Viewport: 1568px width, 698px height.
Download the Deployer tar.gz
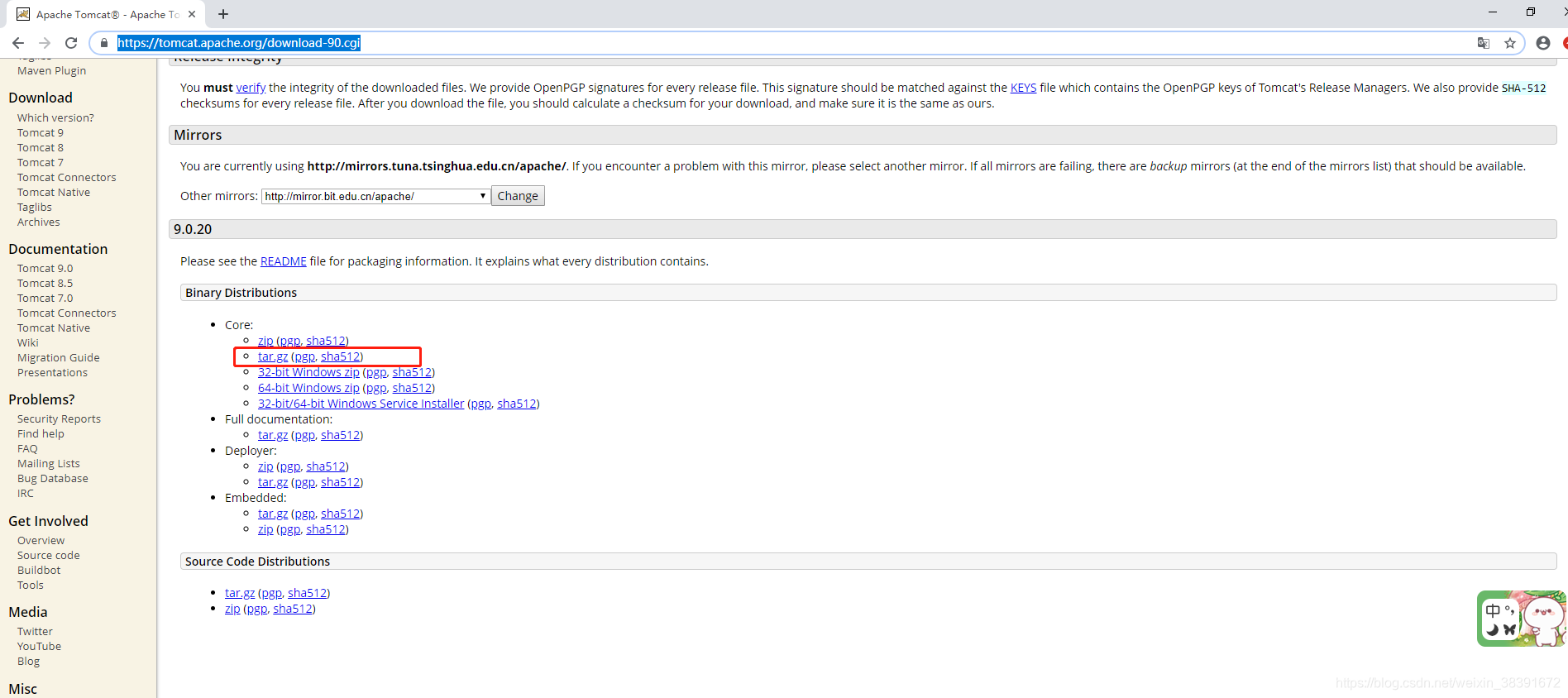[x=273, y=482]
